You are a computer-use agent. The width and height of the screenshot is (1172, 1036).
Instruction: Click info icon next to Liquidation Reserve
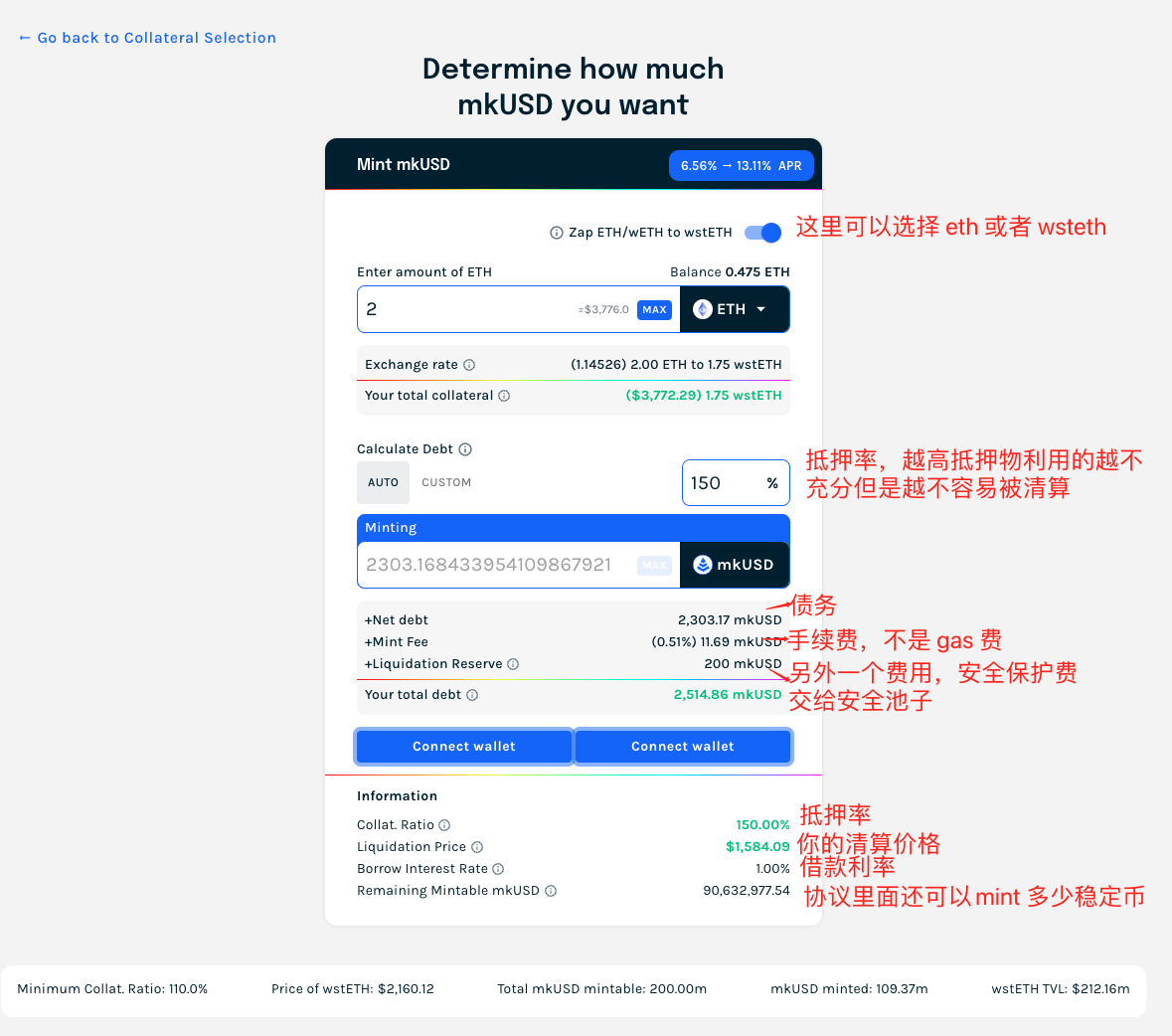point(513,664)
